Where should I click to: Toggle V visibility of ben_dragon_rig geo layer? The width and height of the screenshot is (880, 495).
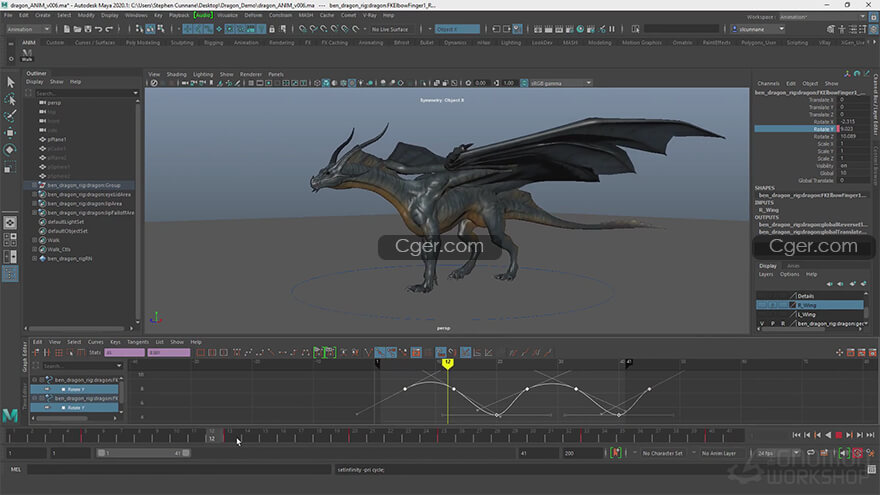click(x=762, y=324)
